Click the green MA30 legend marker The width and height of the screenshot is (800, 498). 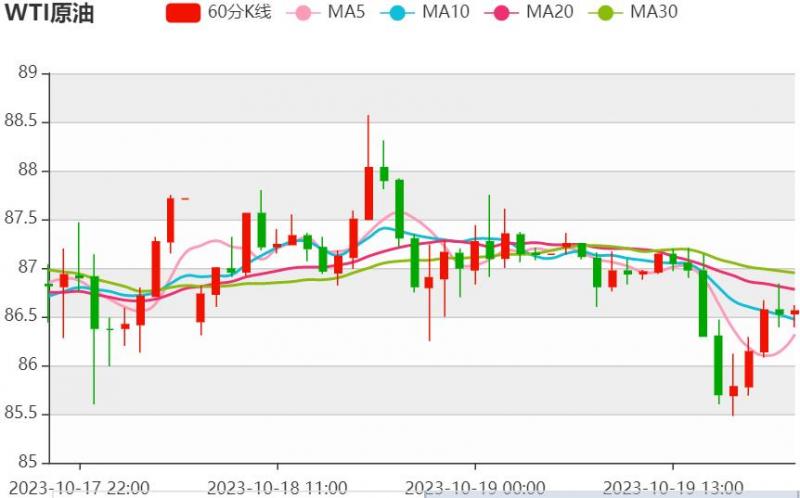(605, 12)
